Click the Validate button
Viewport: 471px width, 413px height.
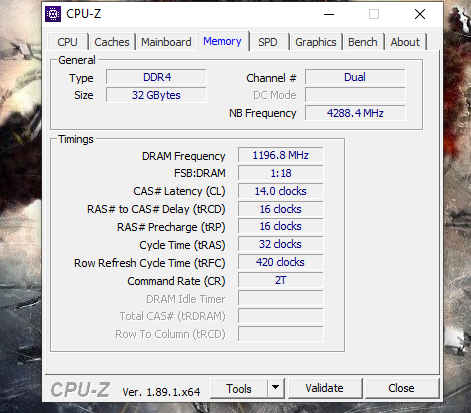[325, 388]
